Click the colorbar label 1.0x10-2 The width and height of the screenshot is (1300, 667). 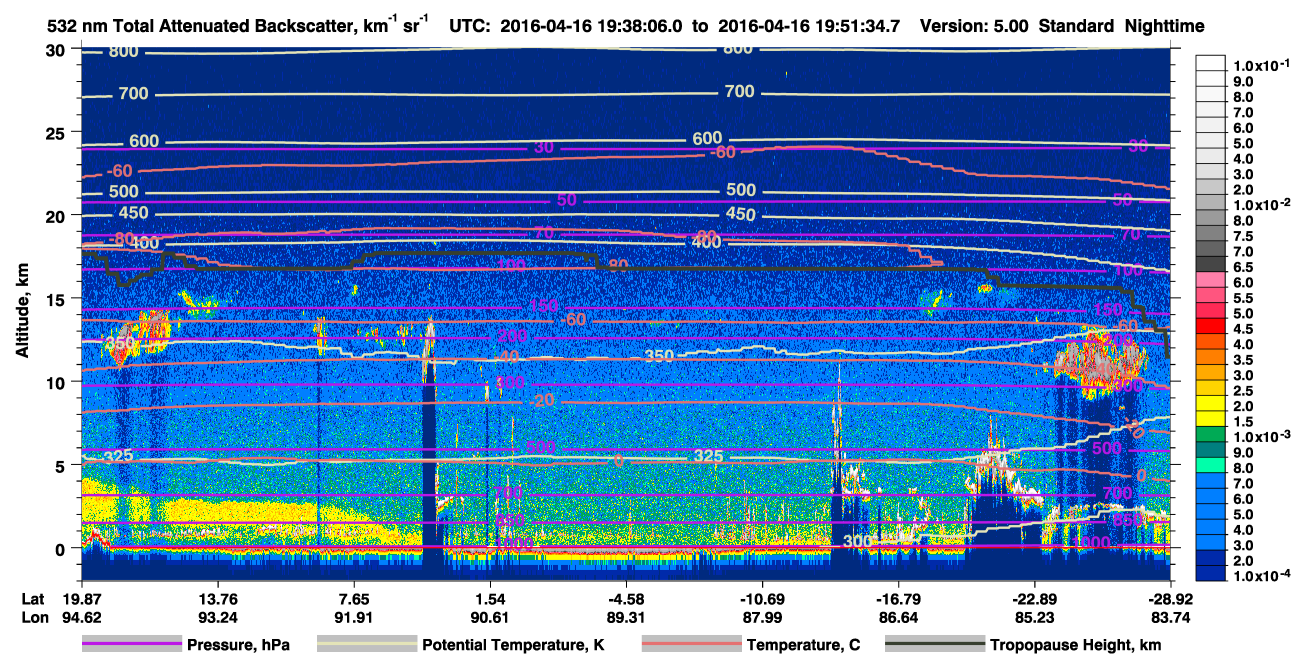coord(1264,204)
